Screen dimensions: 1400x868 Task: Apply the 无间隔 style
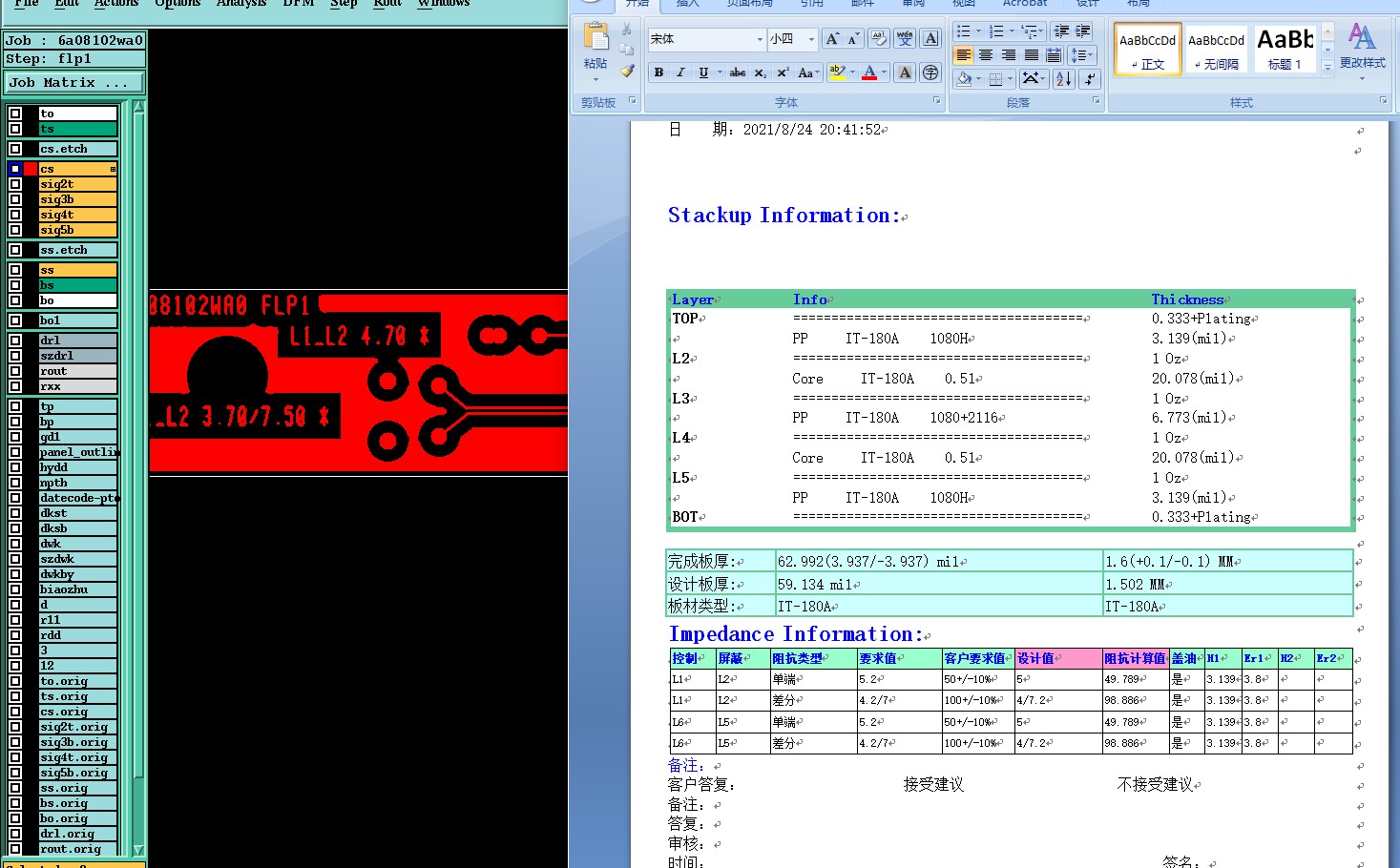pyautogui.click(x=1216, y=50)
